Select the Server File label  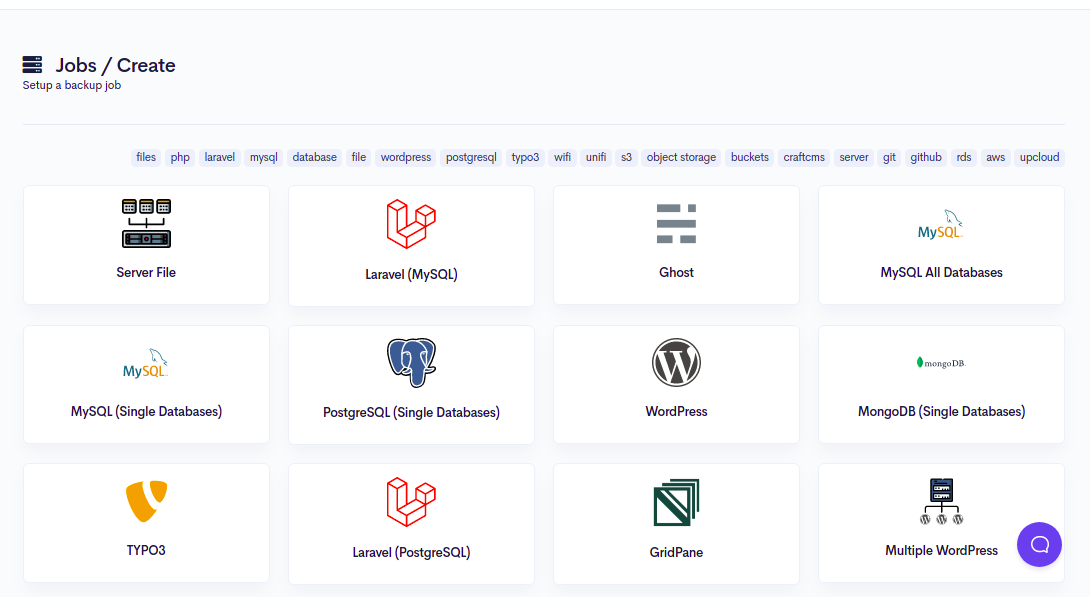pos(146,272)
